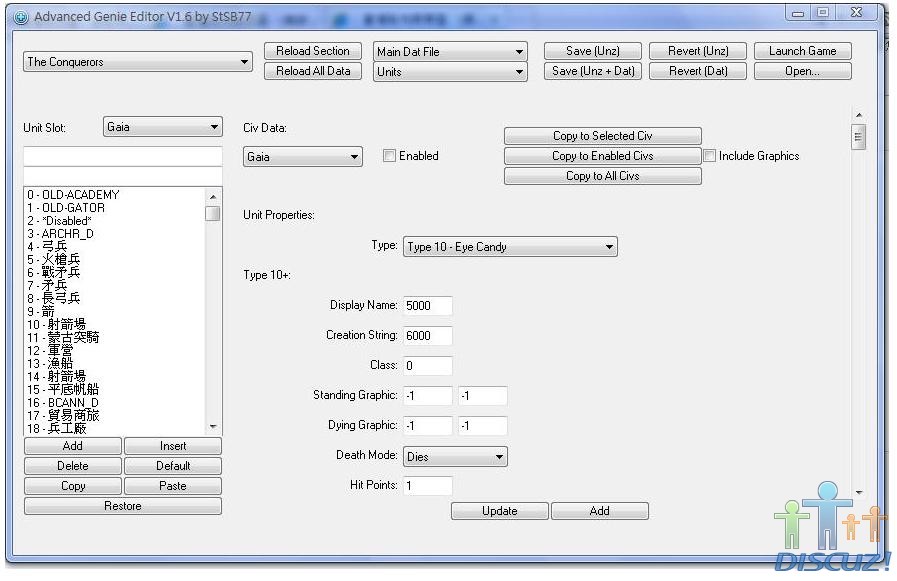Click unit list scrollbar down arrow
The width and height of the screenshot is (897, 581).
click(x=213, y=427)
